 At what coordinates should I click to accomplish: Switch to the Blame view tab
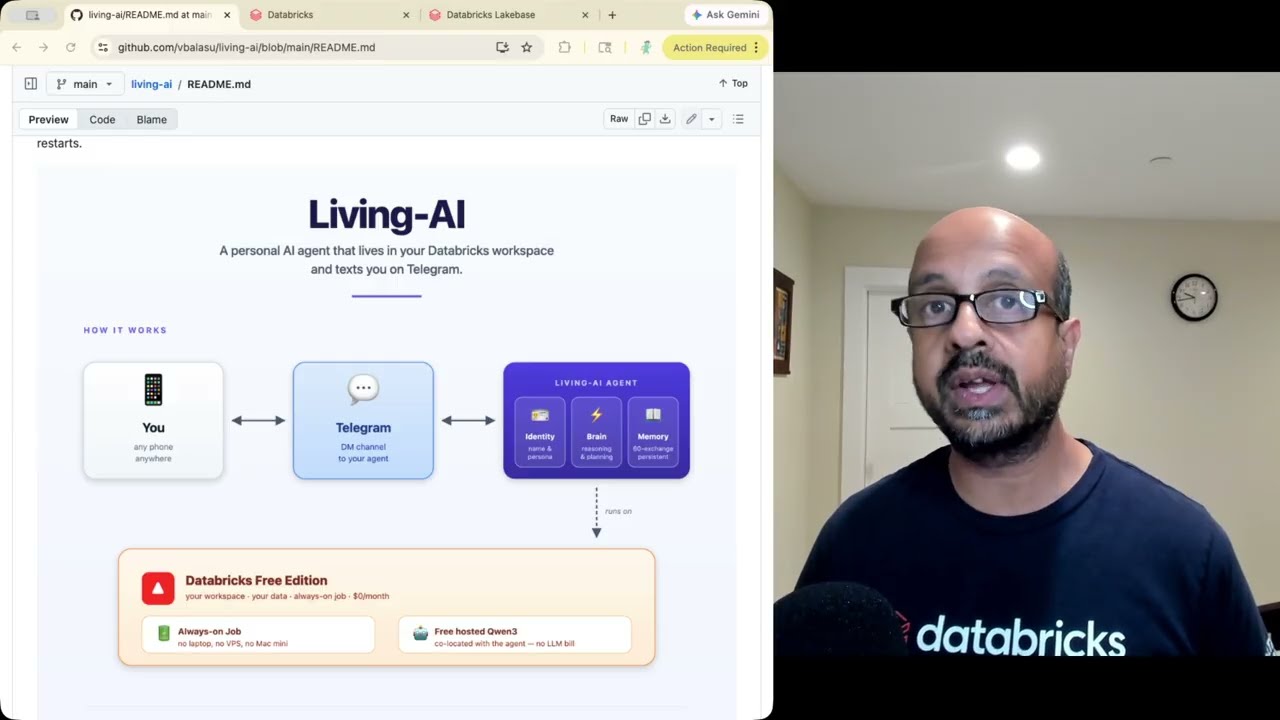point(151,119)
